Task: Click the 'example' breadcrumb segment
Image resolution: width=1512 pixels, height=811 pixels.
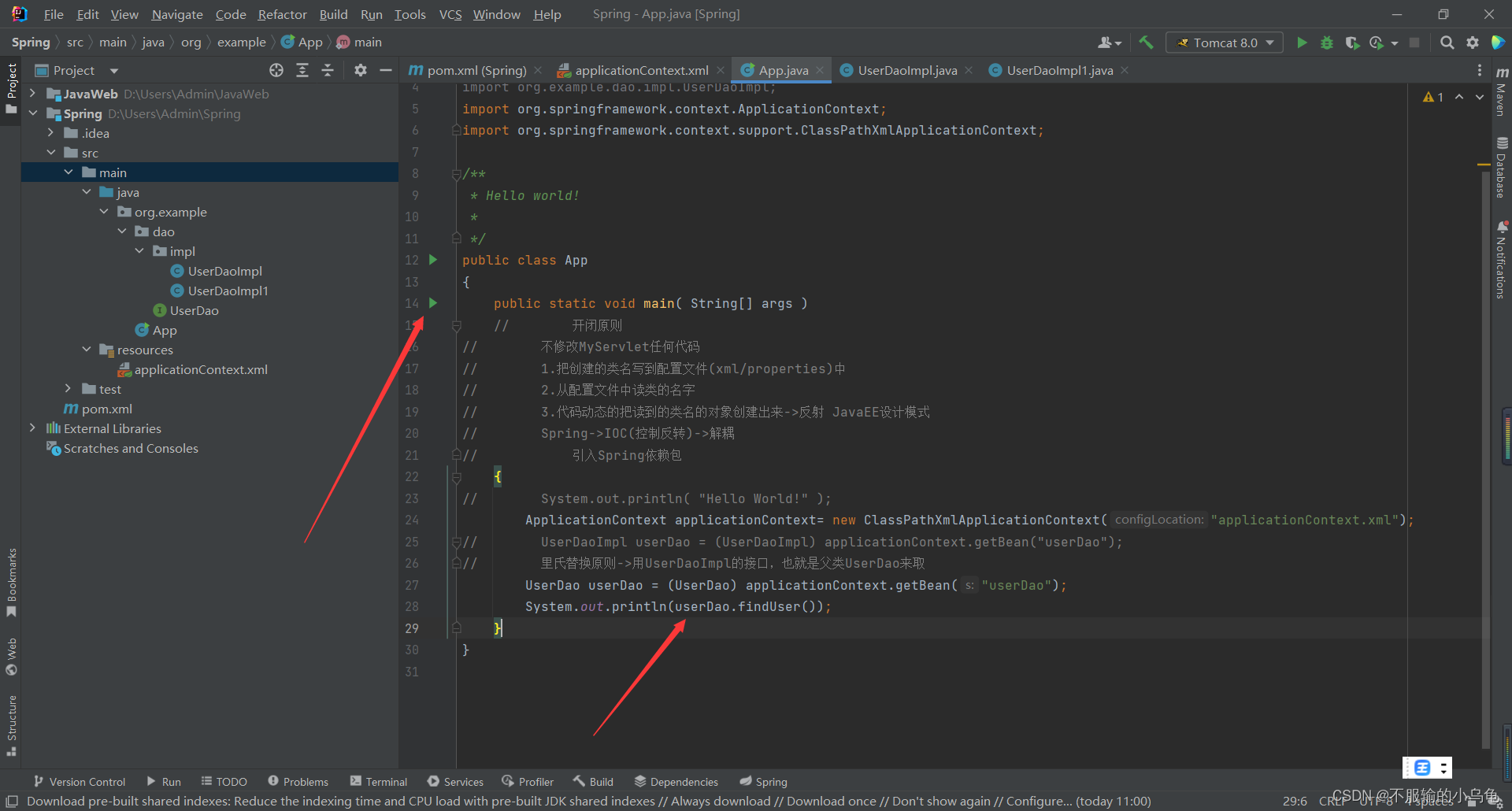Action: point(242,43)
